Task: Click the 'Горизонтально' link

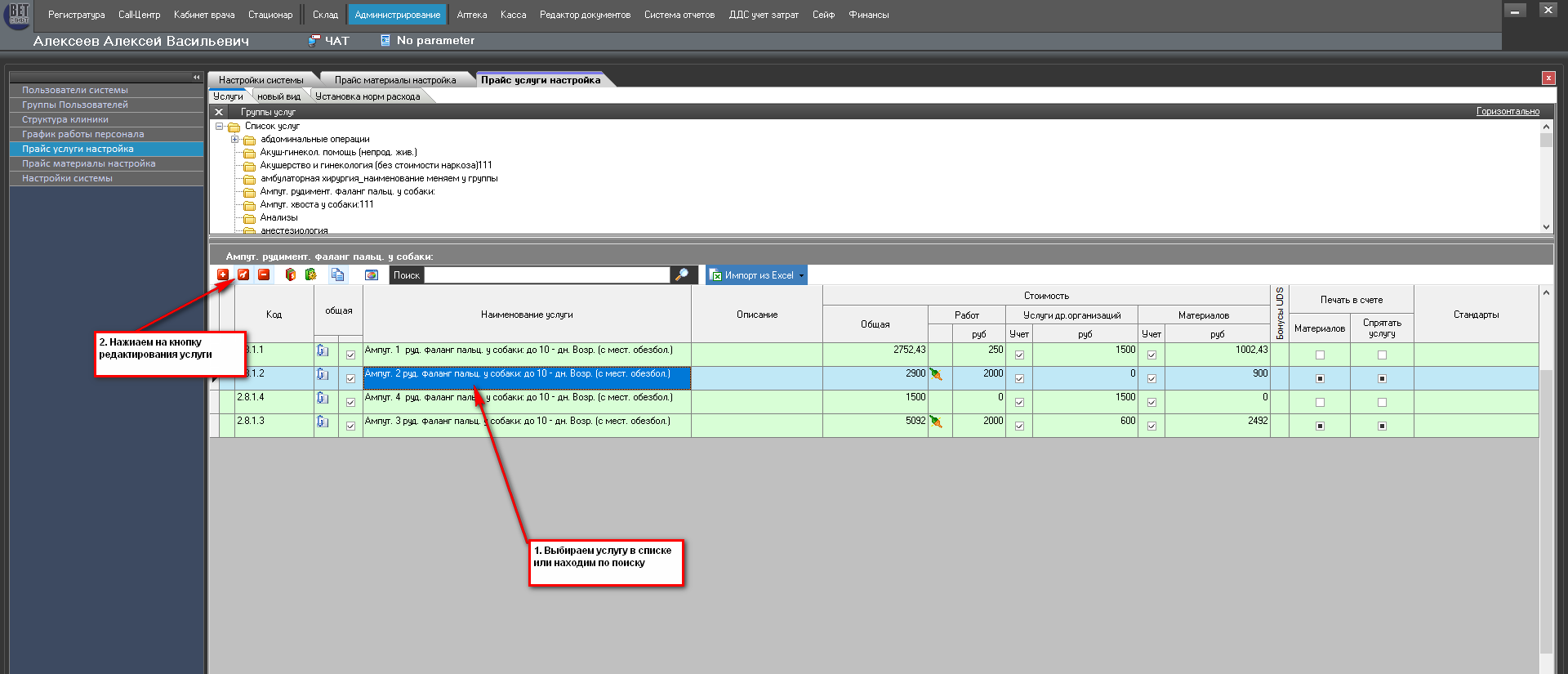Action: tap(1508, 111)
